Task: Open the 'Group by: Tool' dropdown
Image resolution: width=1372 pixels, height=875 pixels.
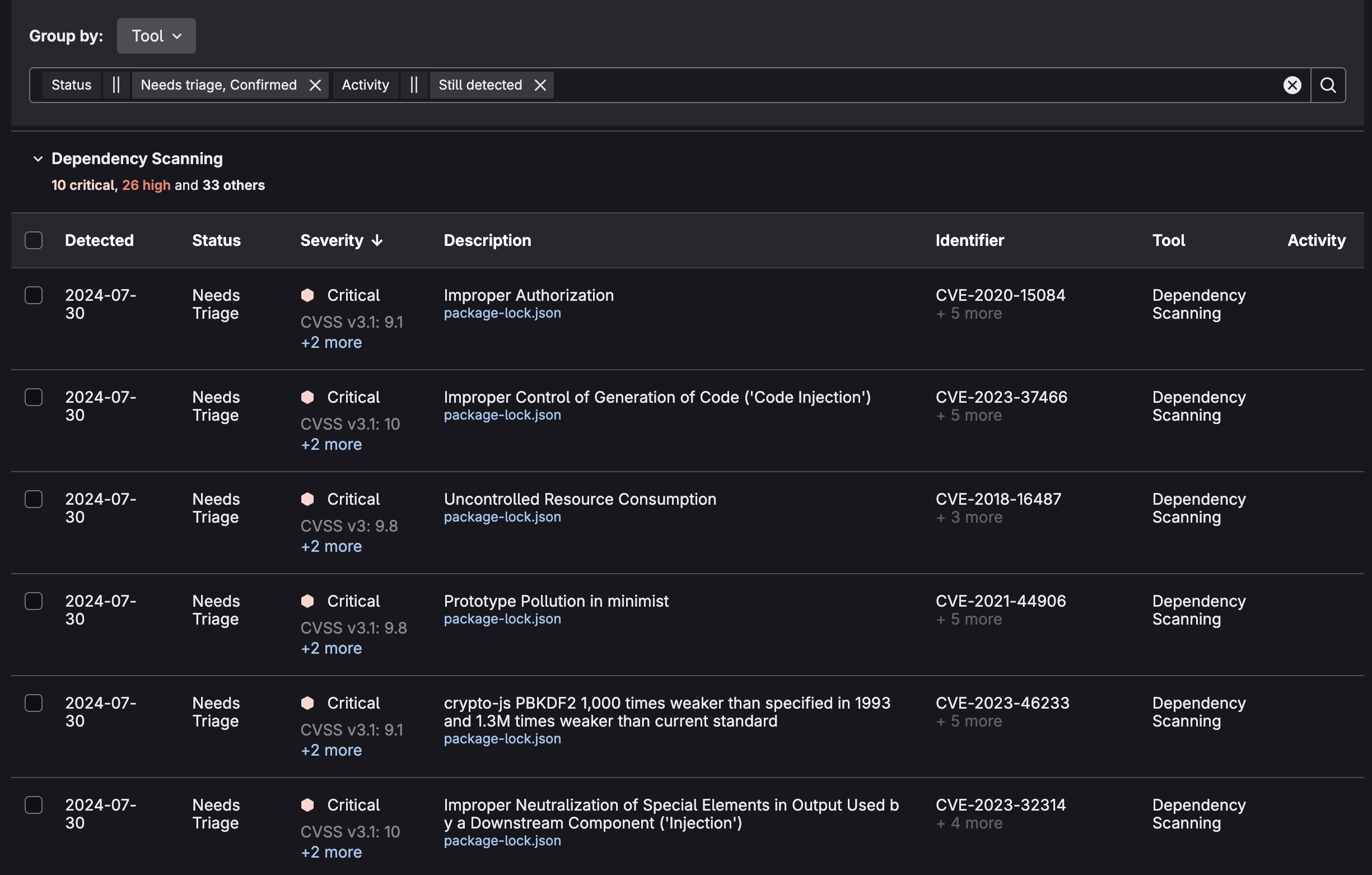Action: [x=156, y=35]
